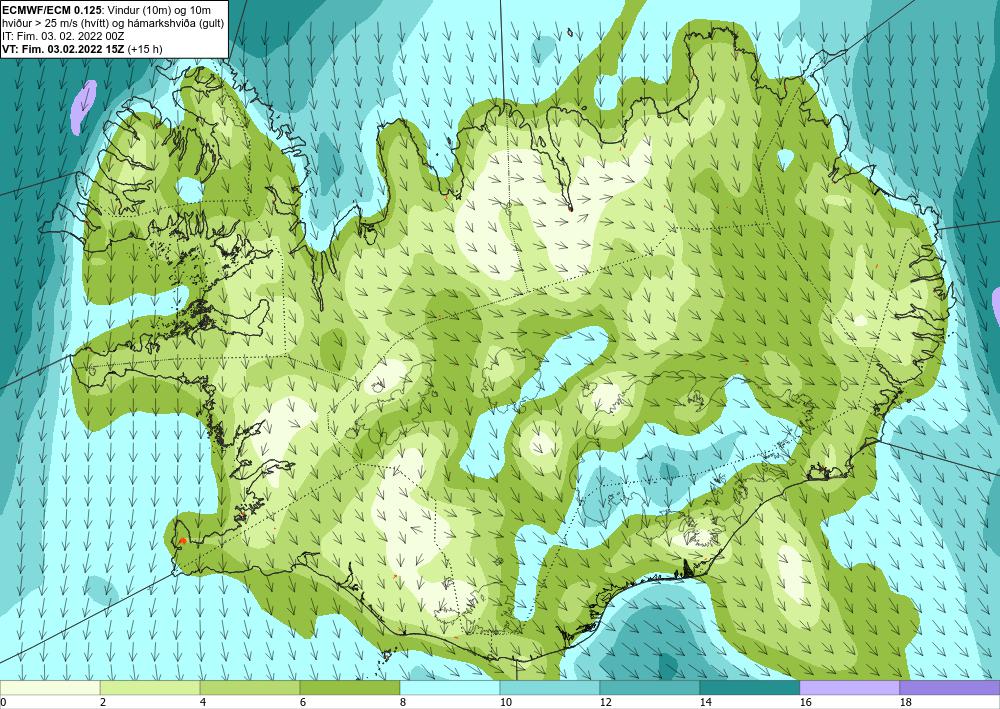Select the light green 2–4 m/s legend swatch
Image resolution: width=1000 pixels, height=709 pixels.
150,688
